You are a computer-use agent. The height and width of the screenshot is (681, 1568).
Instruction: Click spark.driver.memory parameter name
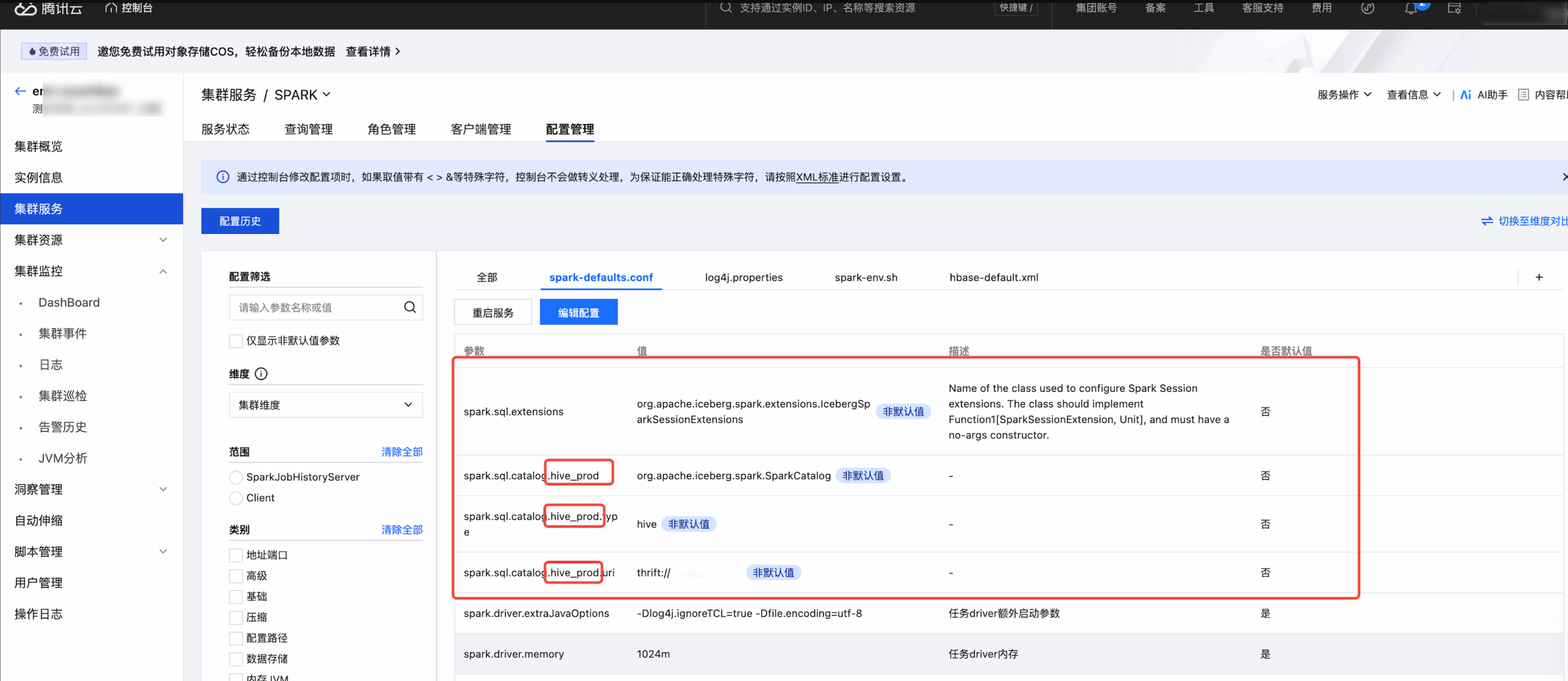(513, 654)
